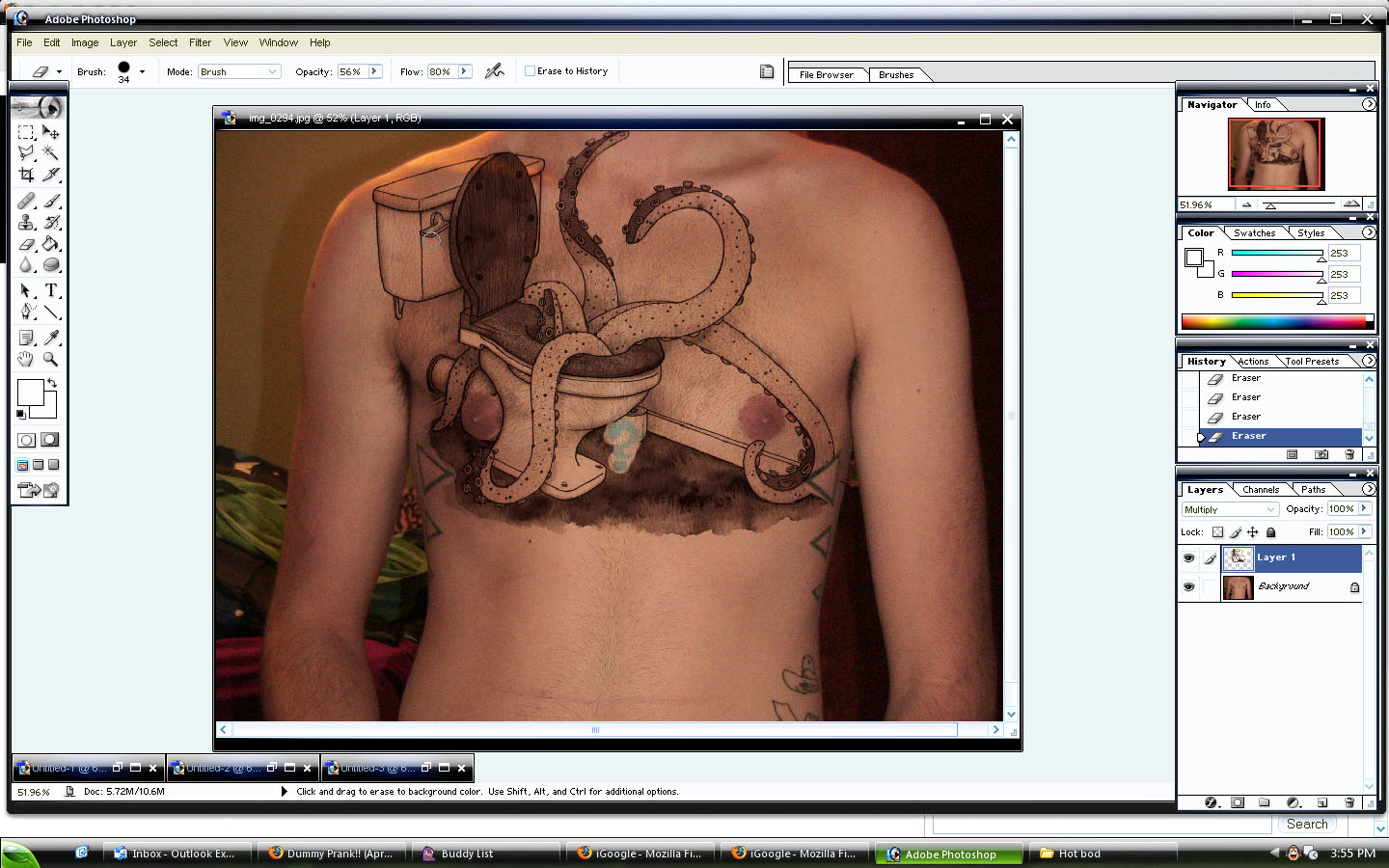1389x868 pixels.
Task: Select the Healing Brush tool
Action: pos(26,201)
